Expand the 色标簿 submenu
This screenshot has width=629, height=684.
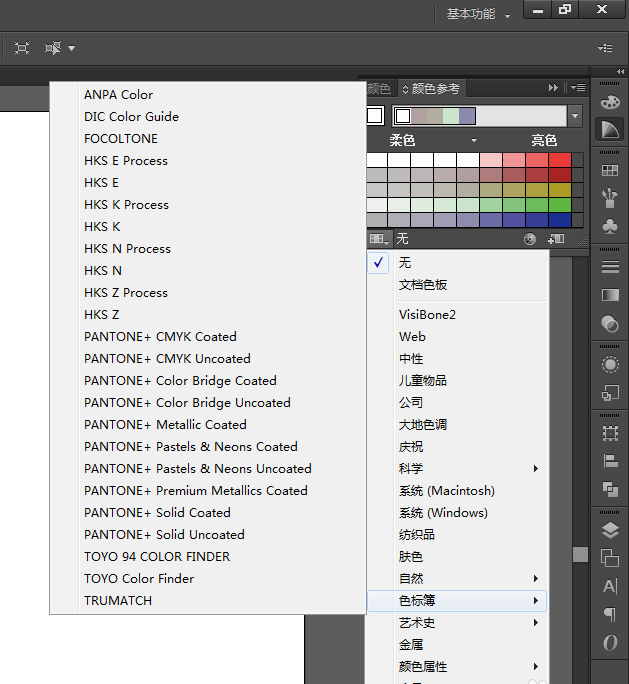pos(458,601)
